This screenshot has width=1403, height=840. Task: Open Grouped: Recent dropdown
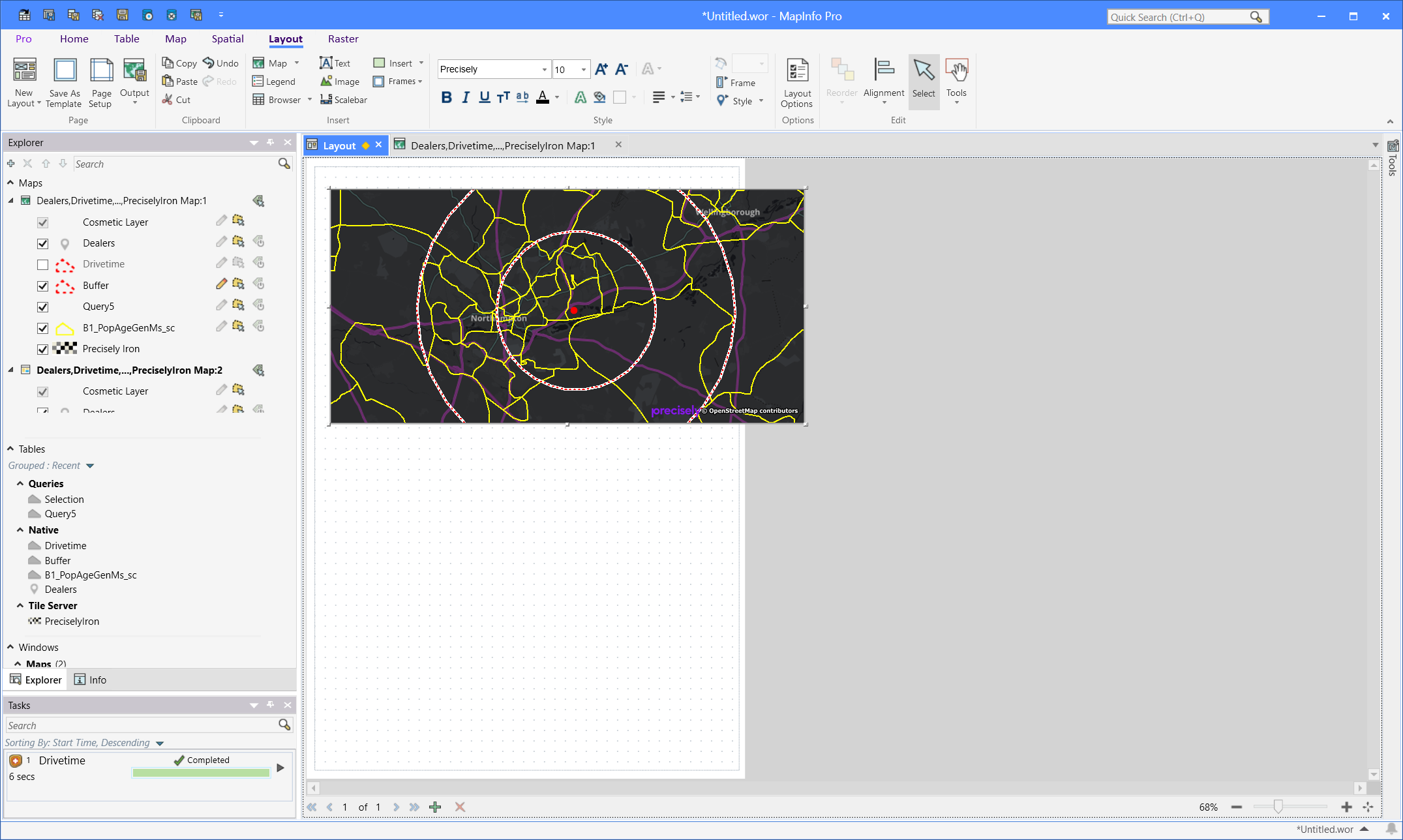tap(90, 466)
